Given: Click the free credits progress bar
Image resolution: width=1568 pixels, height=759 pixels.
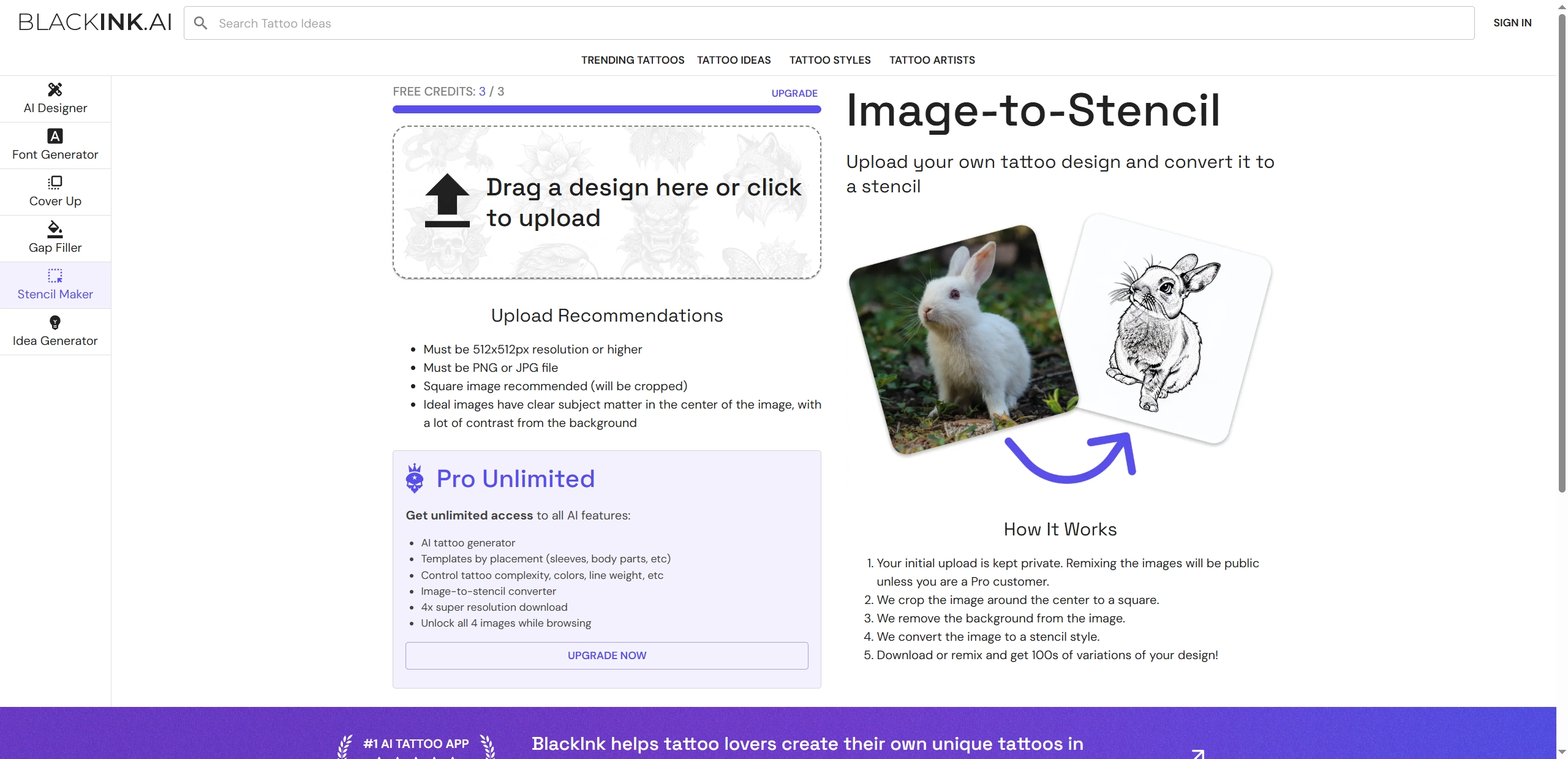Looking at the screenshot, I should 606,109.
